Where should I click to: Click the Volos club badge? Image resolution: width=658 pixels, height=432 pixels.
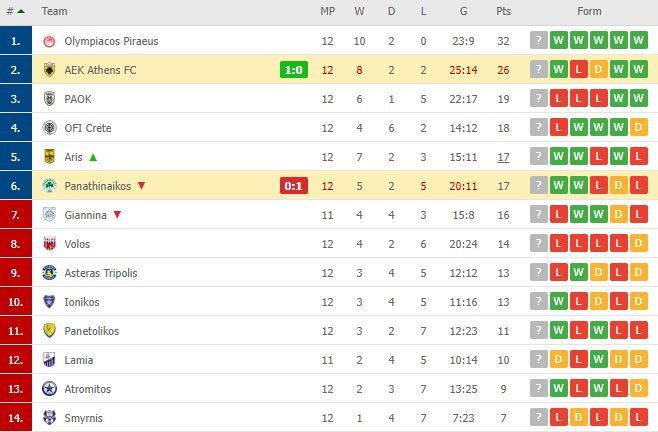point(49,244)
